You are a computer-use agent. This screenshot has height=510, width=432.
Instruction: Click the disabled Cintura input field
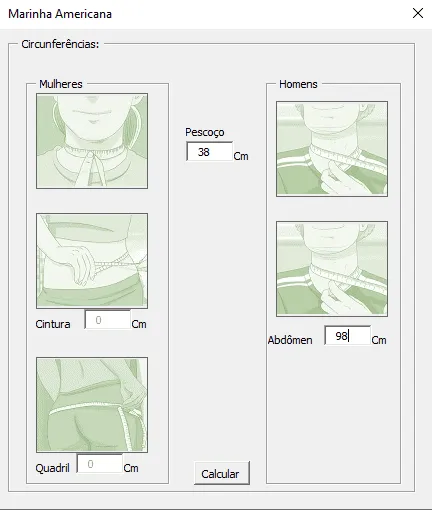point(107,319)
